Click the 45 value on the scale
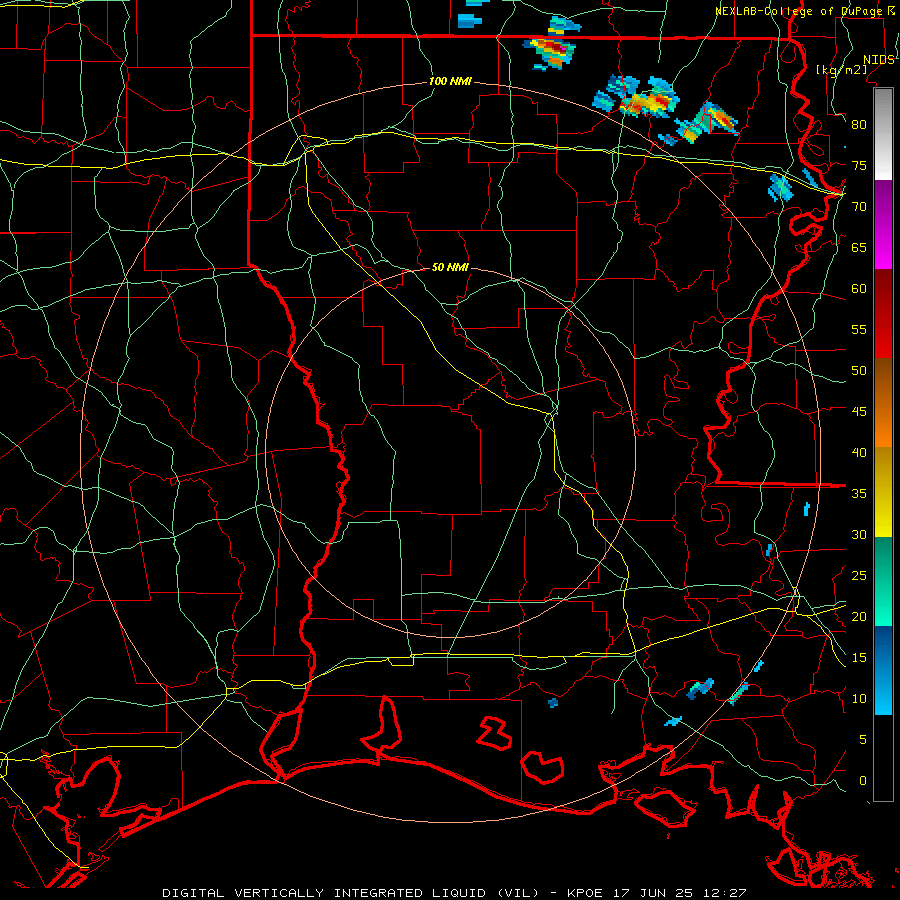The image size is (900, 900). pos(859,412)
